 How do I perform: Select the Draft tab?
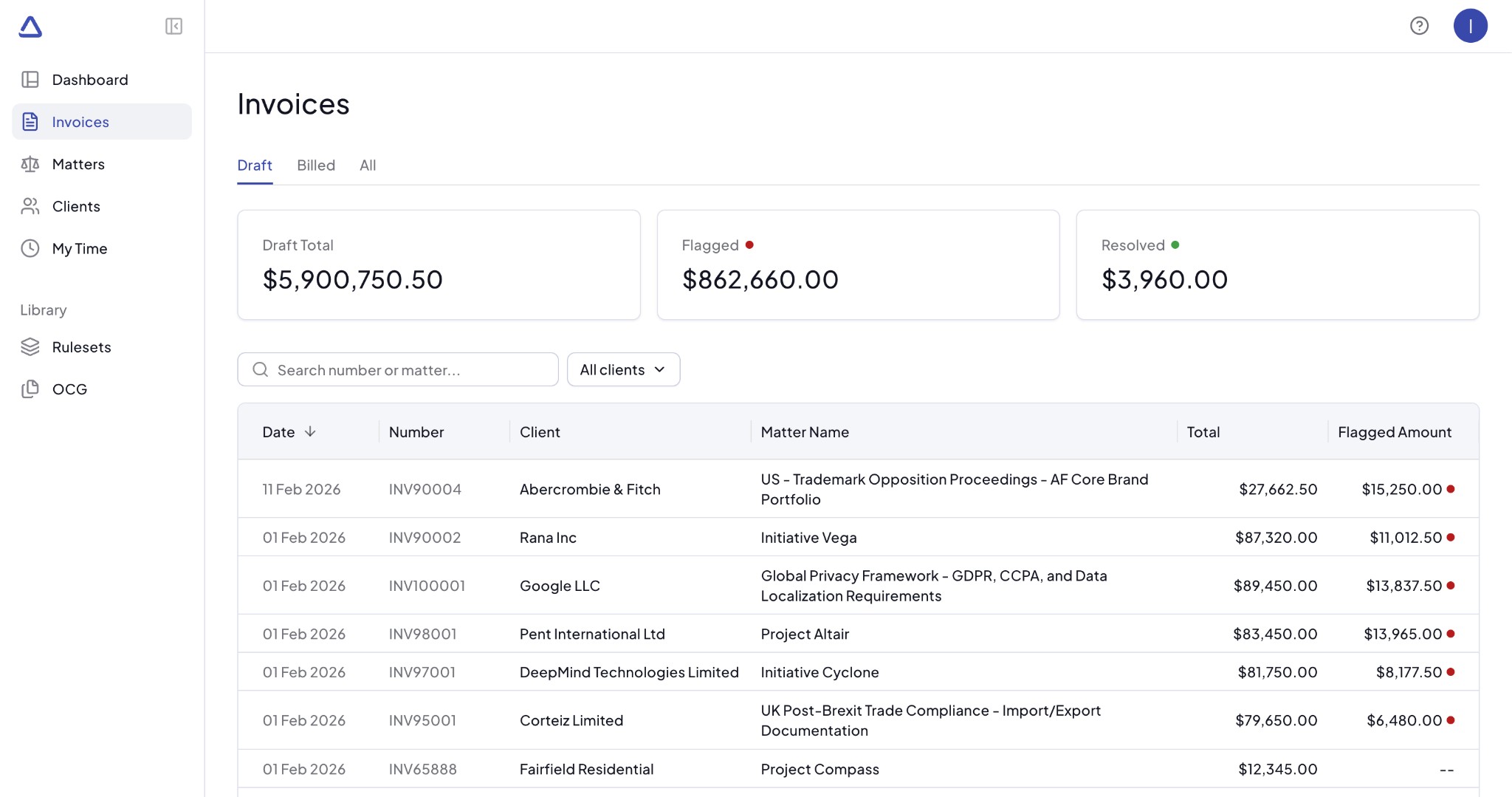click(255, 165)
